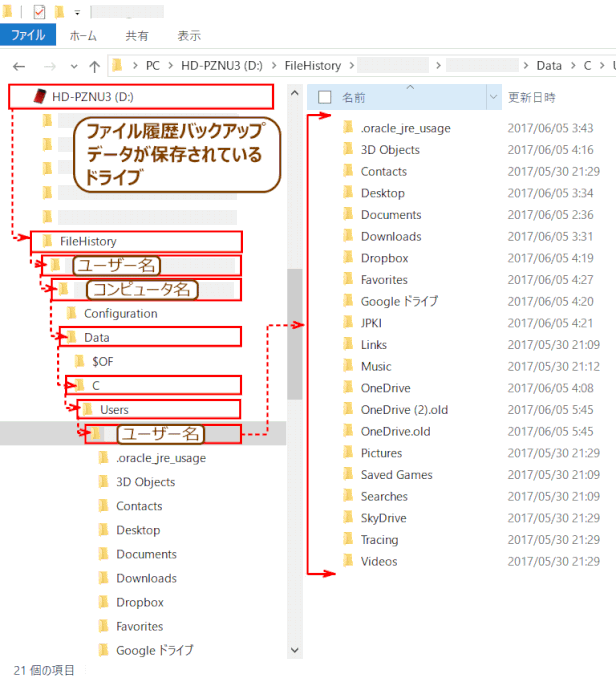Click FileHistory in the address breadcrumb

[313, 66]
